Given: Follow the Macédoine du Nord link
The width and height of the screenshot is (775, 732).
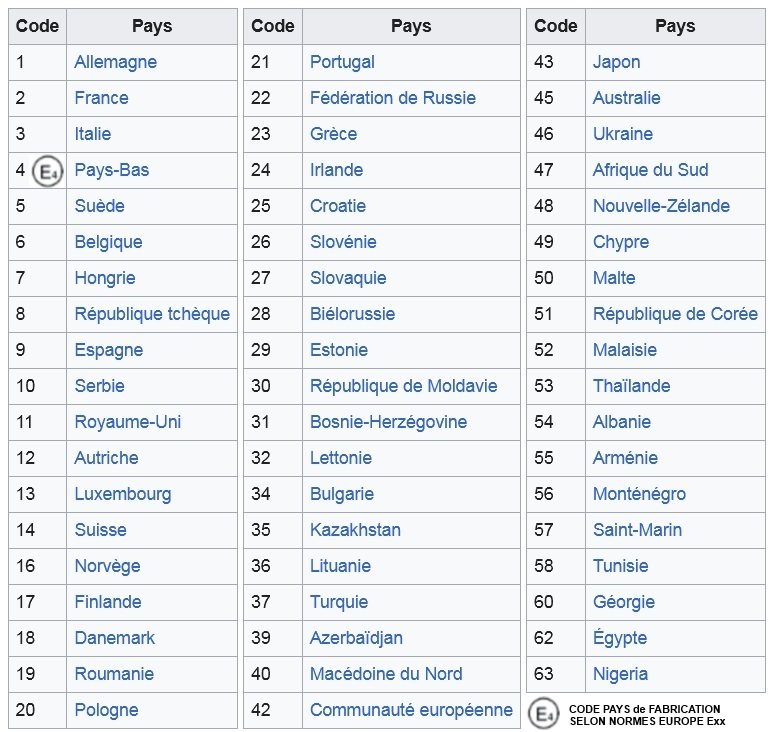Looking at the screenshot, I should 386,674.
